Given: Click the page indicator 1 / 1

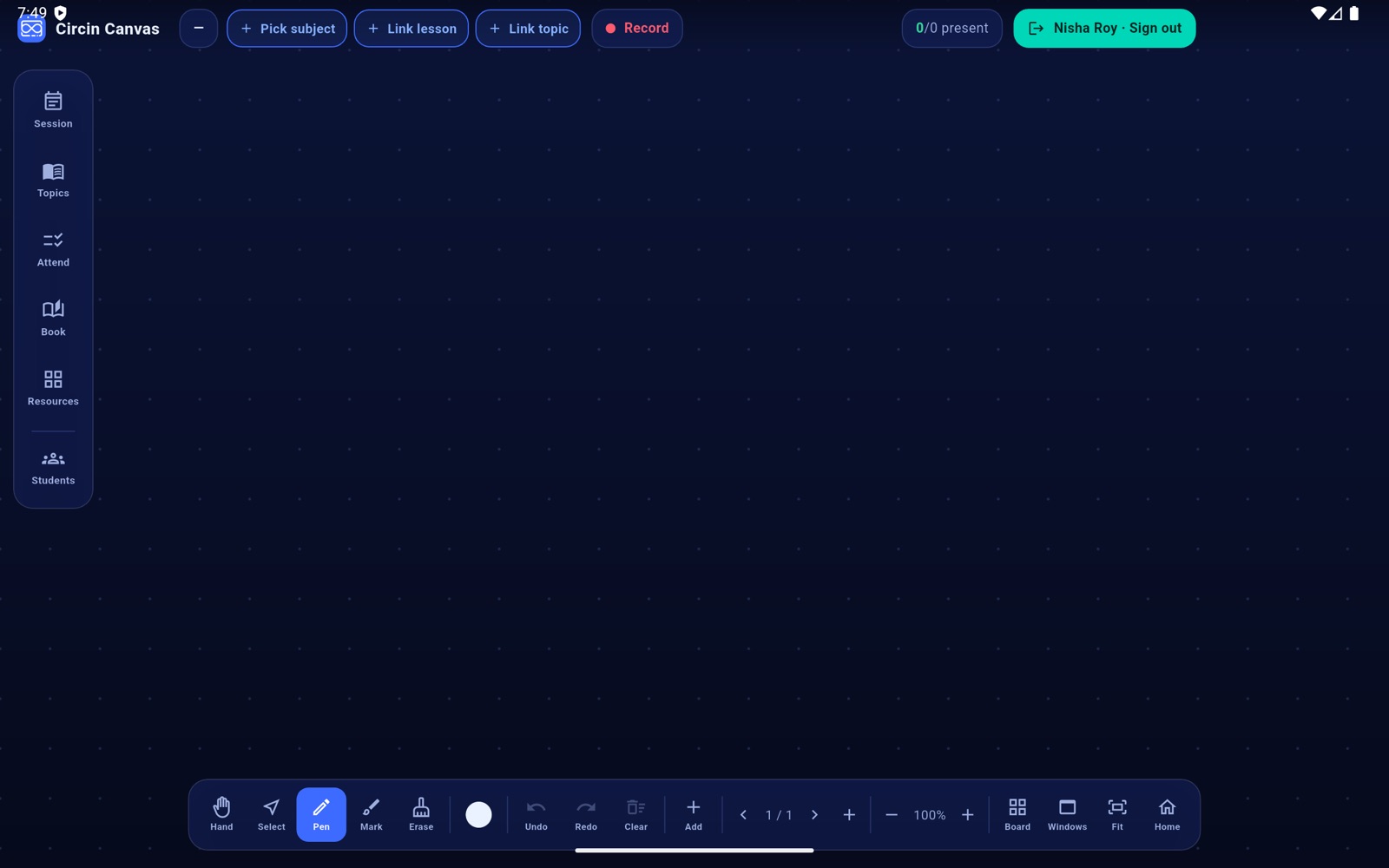Looking at the screenshot, I should coord(779,815).
